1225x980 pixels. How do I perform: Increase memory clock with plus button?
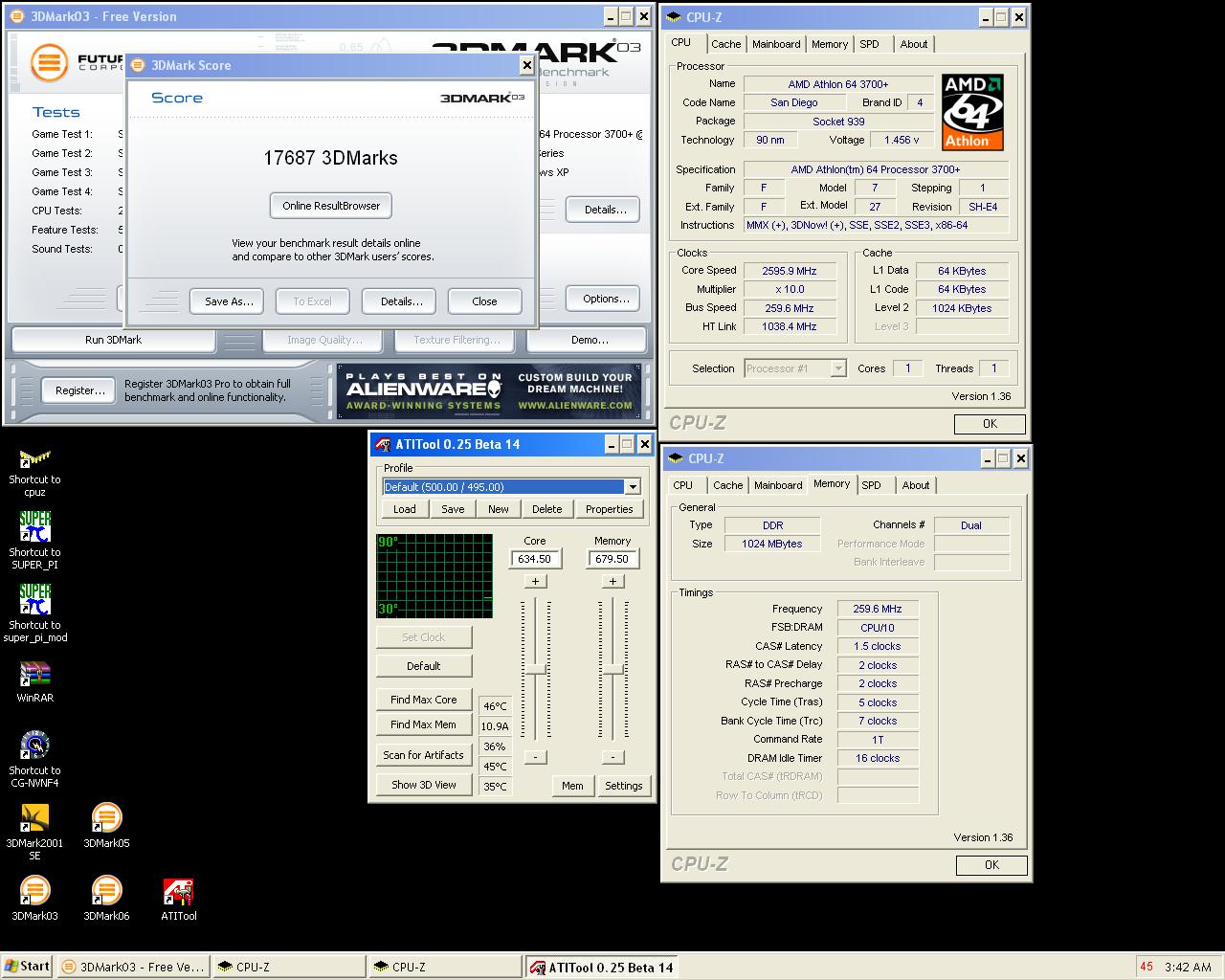(x=612, y=581)
